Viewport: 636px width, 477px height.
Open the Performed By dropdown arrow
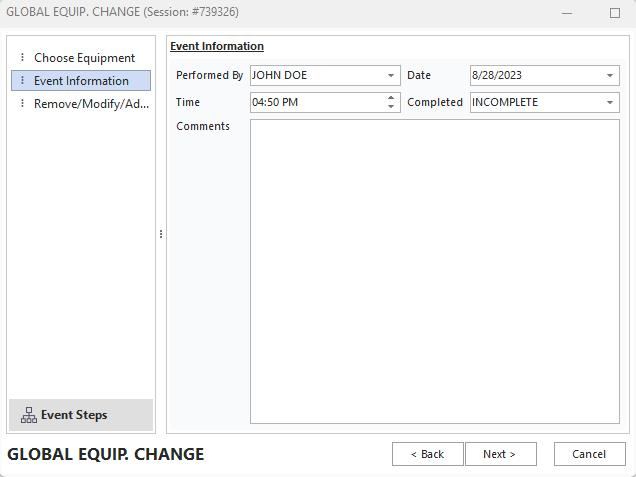click(391, 75)
